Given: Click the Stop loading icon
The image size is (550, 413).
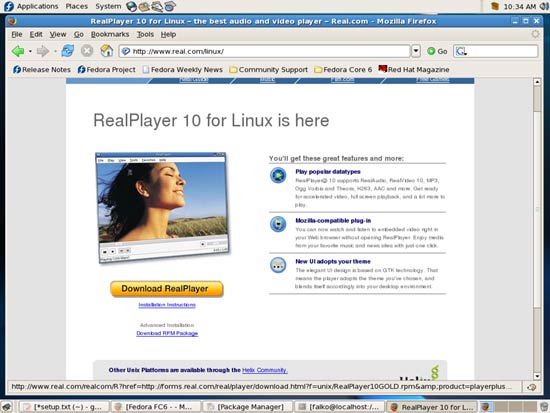Looking at the screenshot, I should 87,51.
